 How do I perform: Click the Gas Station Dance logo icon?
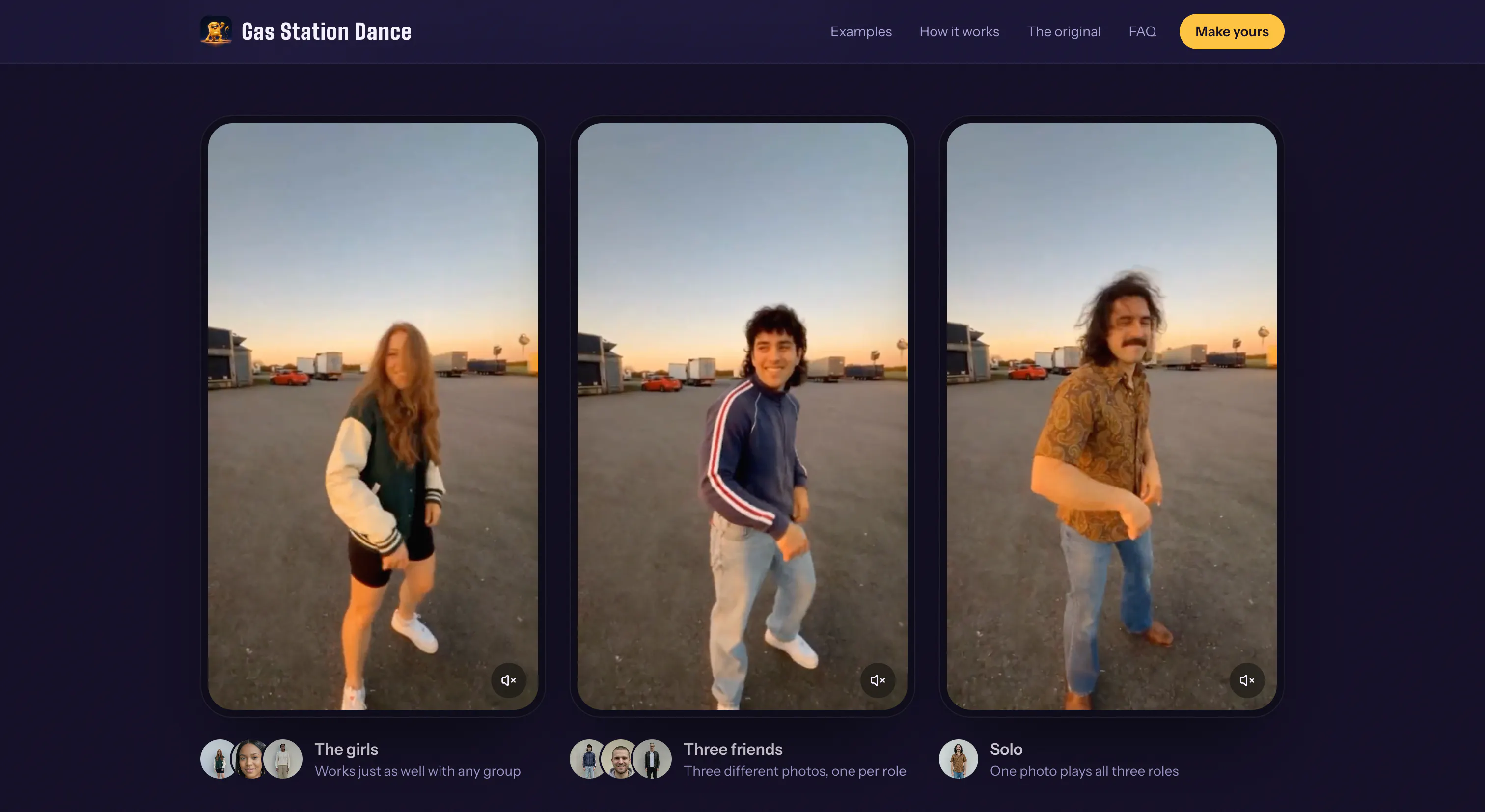point(216,30)
